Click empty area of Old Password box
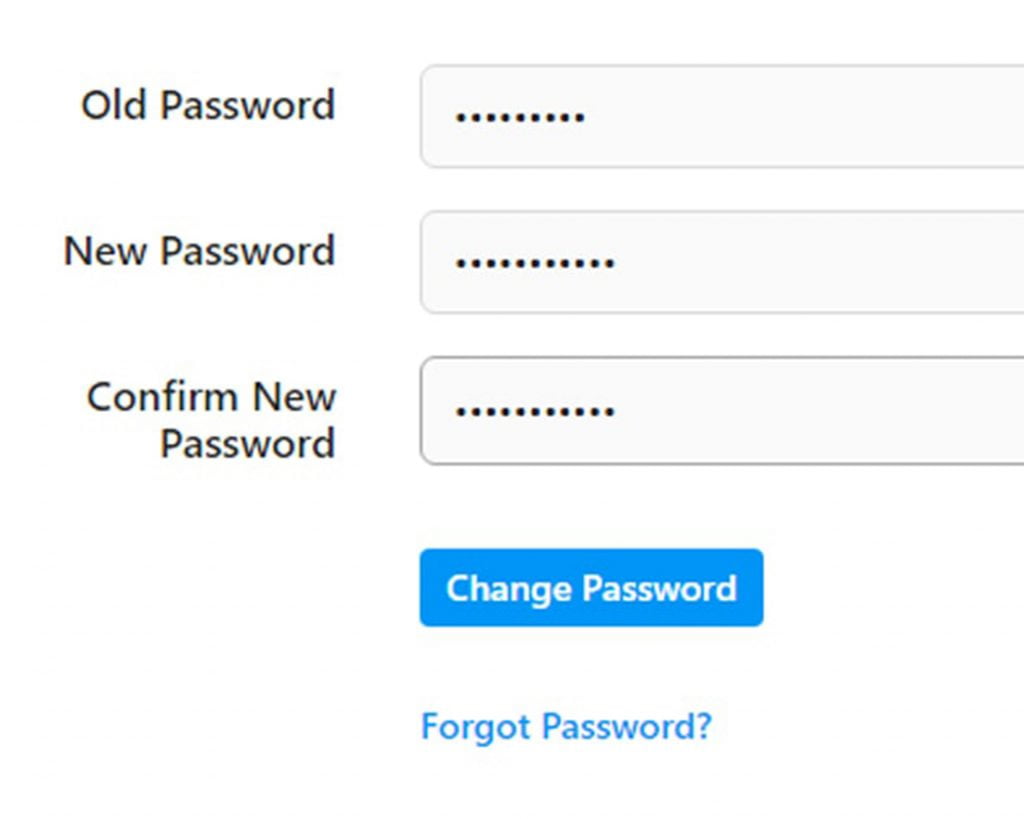Viewport: 1024px width, 819px height. pos(816,116)
